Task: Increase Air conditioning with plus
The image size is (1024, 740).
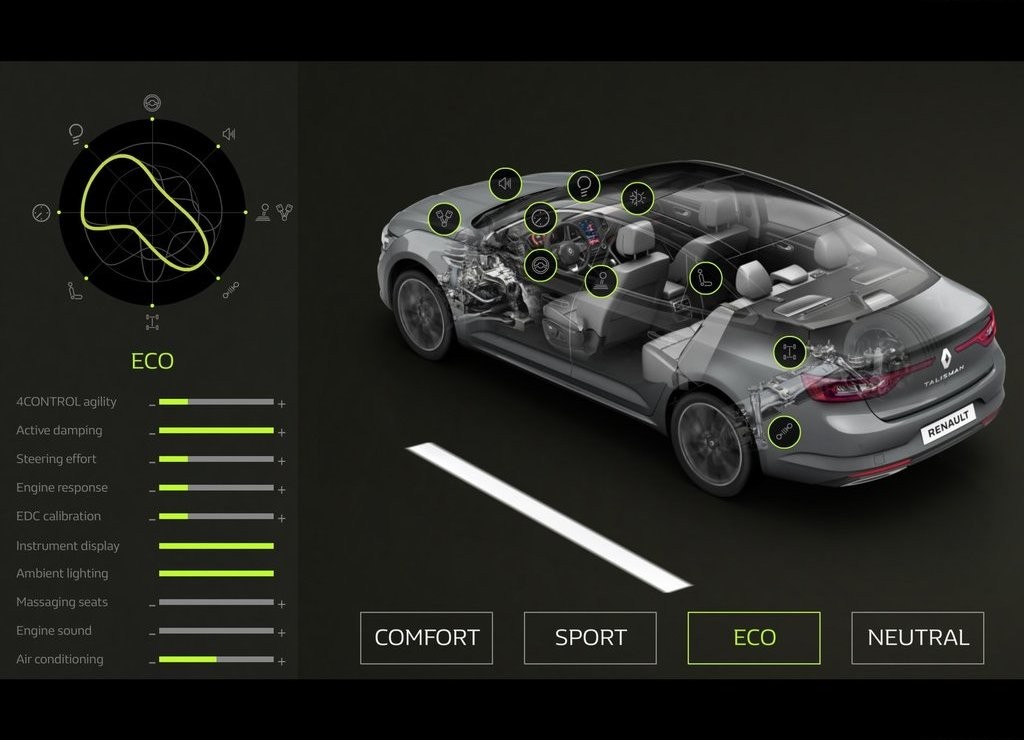Action: (x=281, y=662)
